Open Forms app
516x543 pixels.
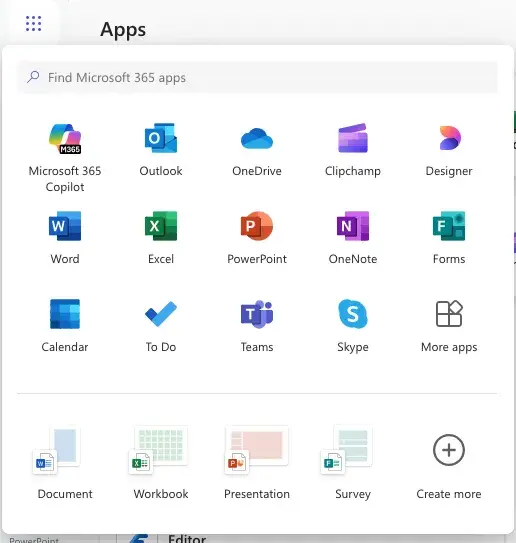(x=449, y=238)
